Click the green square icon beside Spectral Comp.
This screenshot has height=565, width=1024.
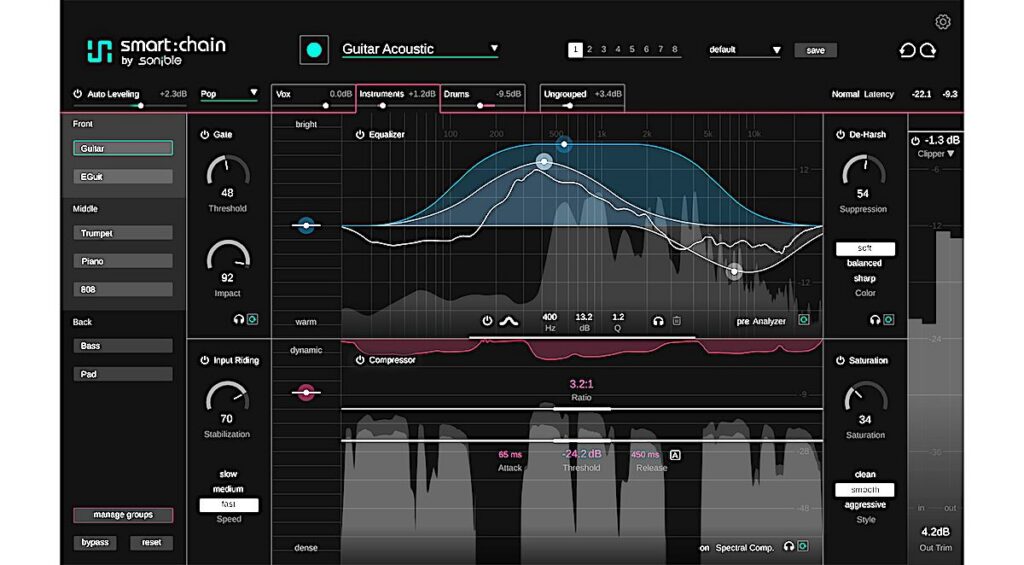(x=803, y=546)
